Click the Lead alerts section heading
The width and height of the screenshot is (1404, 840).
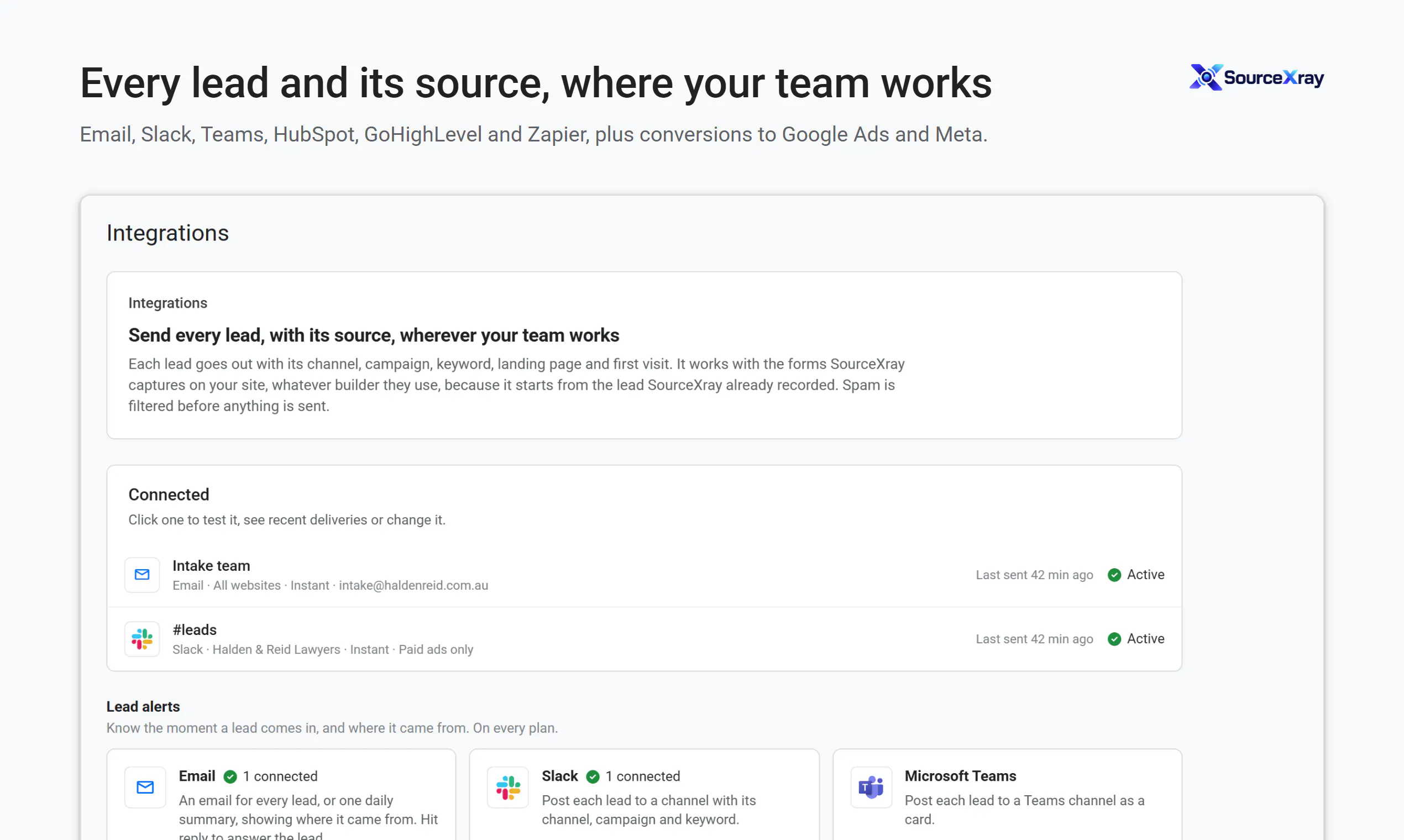[143, 706]
